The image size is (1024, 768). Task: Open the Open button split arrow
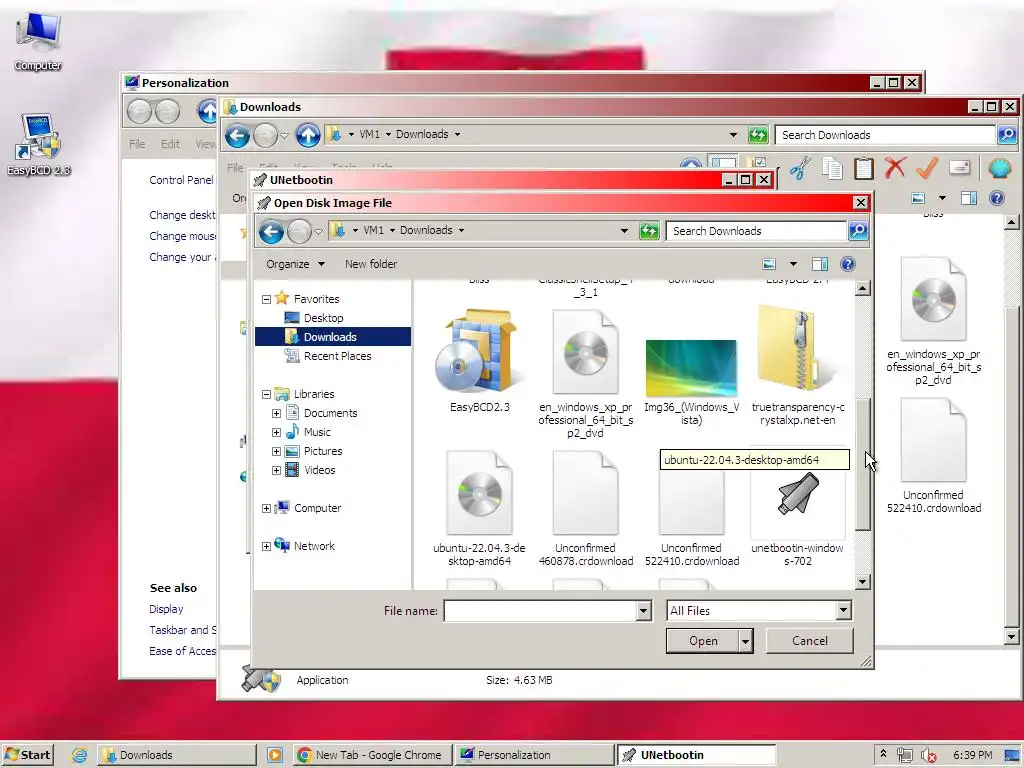tap(745, 641)
